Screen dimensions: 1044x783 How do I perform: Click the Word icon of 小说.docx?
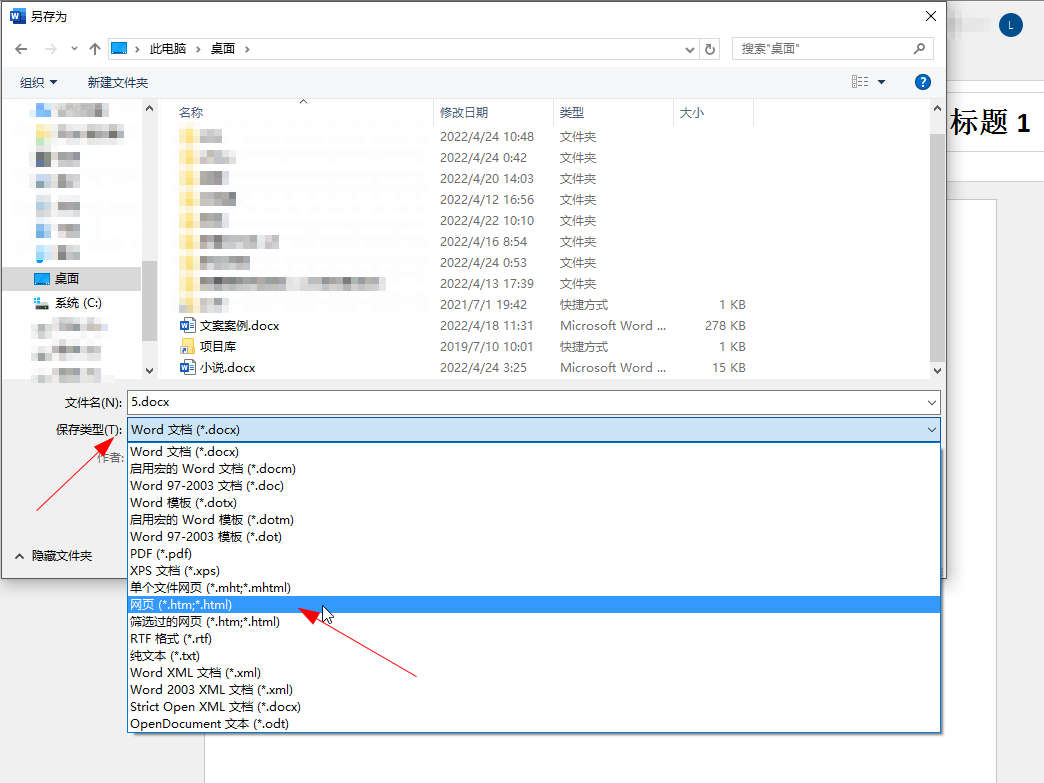[187, 368]
